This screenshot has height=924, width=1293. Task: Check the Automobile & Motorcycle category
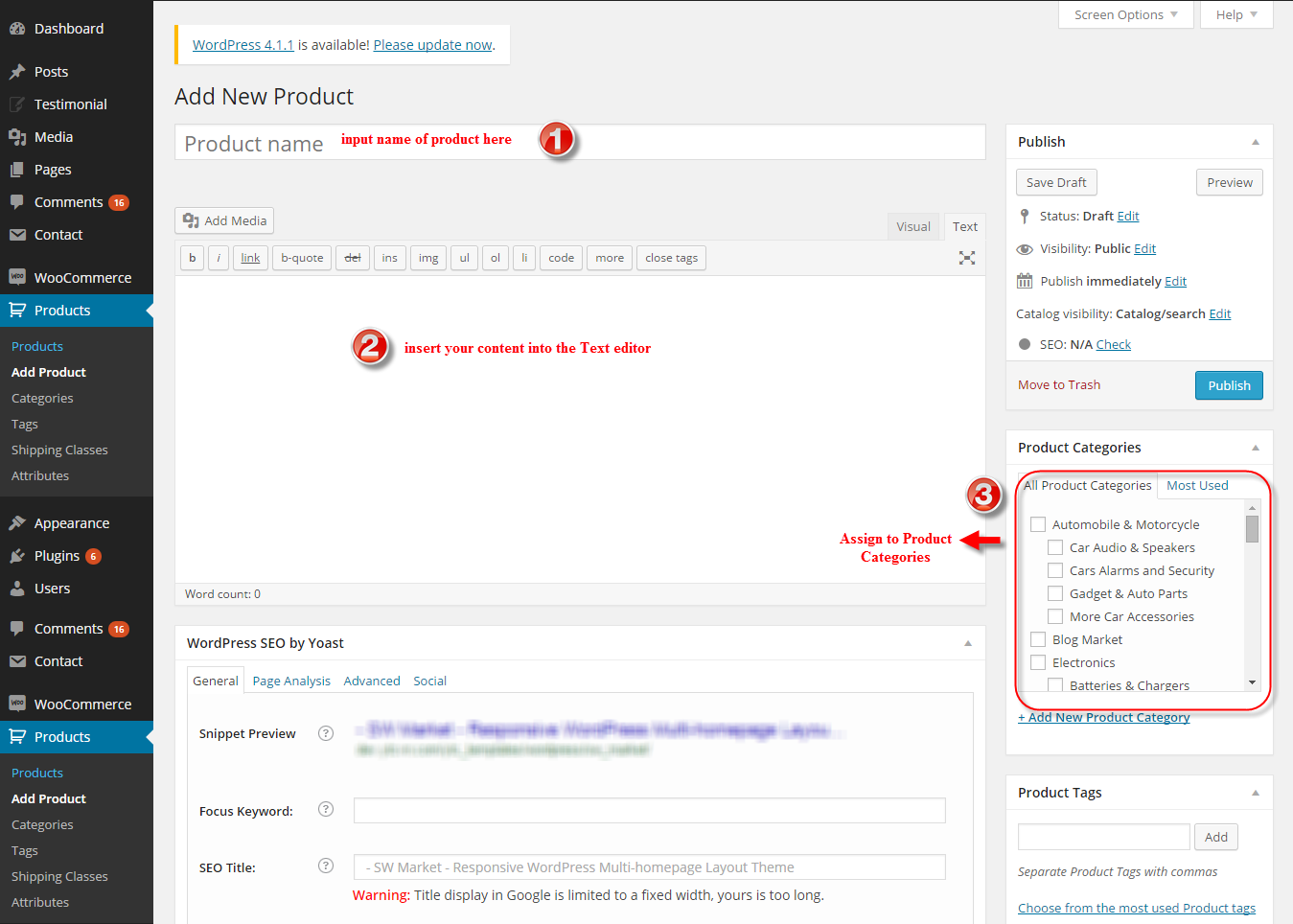[x=1038, y=524]
